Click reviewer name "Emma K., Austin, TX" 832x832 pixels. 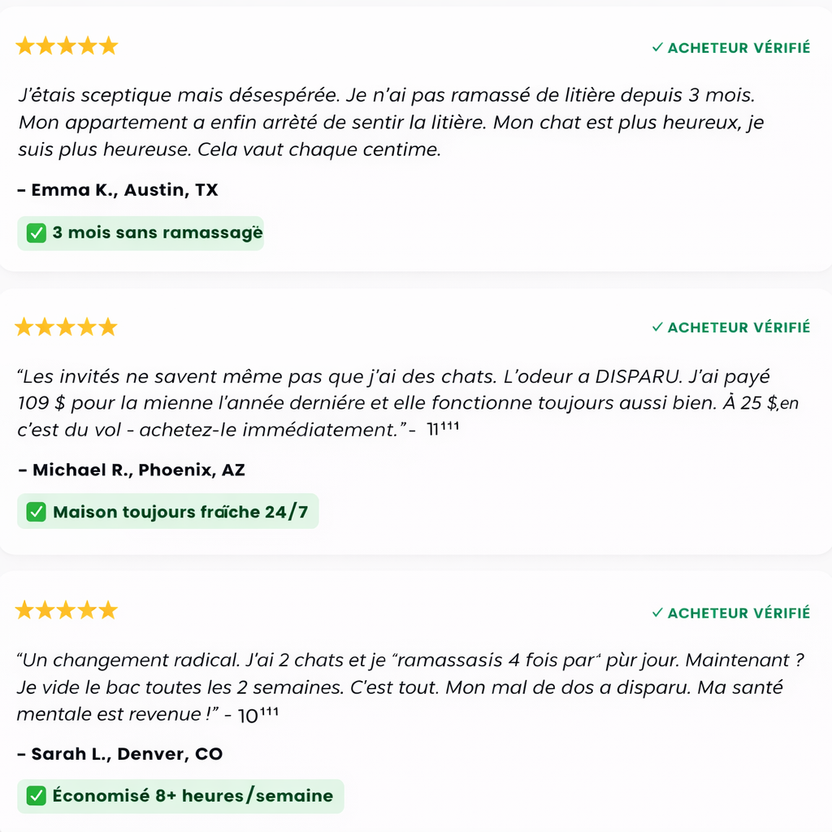coord(118,189)
